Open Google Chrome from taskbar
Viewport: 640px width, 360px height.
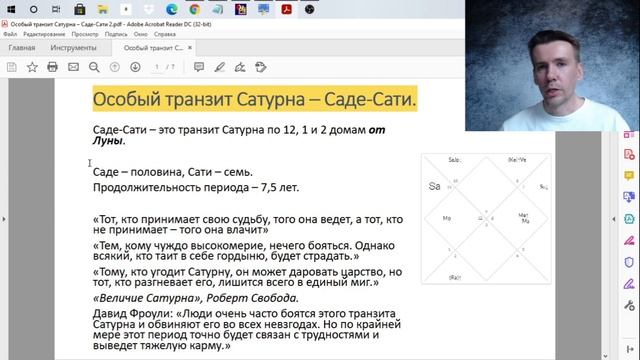195,9
